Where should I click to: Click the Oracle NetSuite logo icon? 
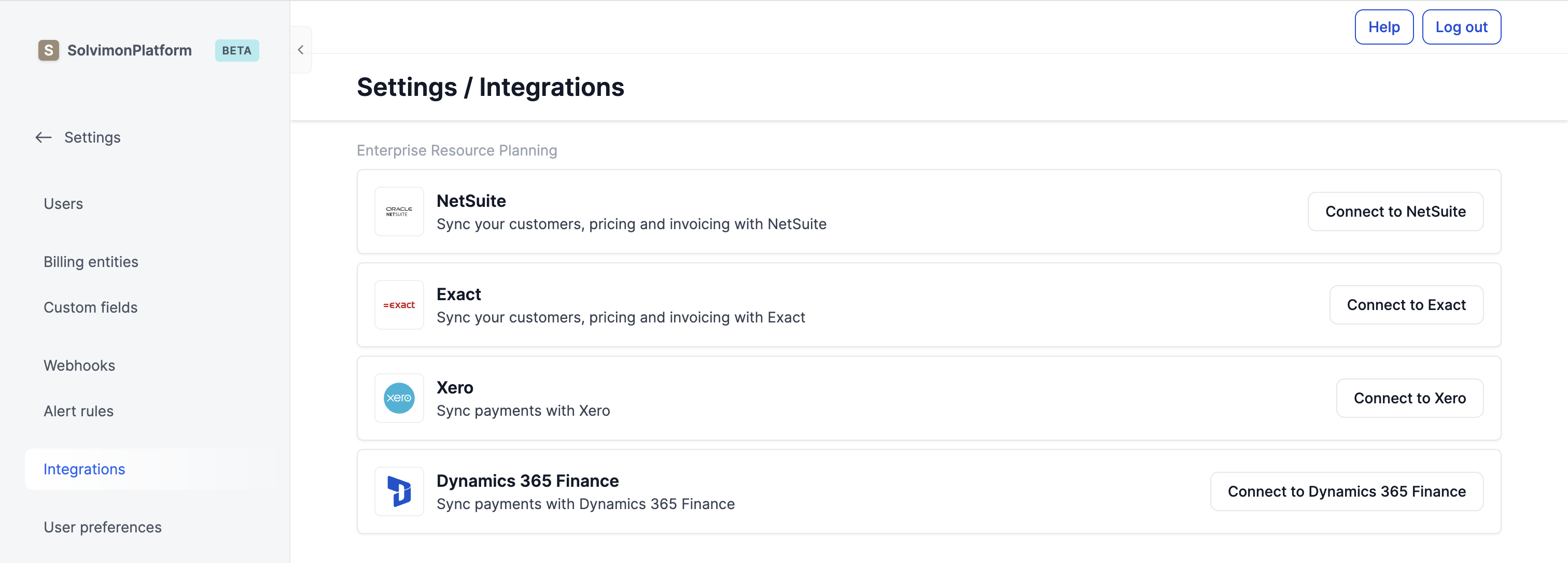(399, 211)
